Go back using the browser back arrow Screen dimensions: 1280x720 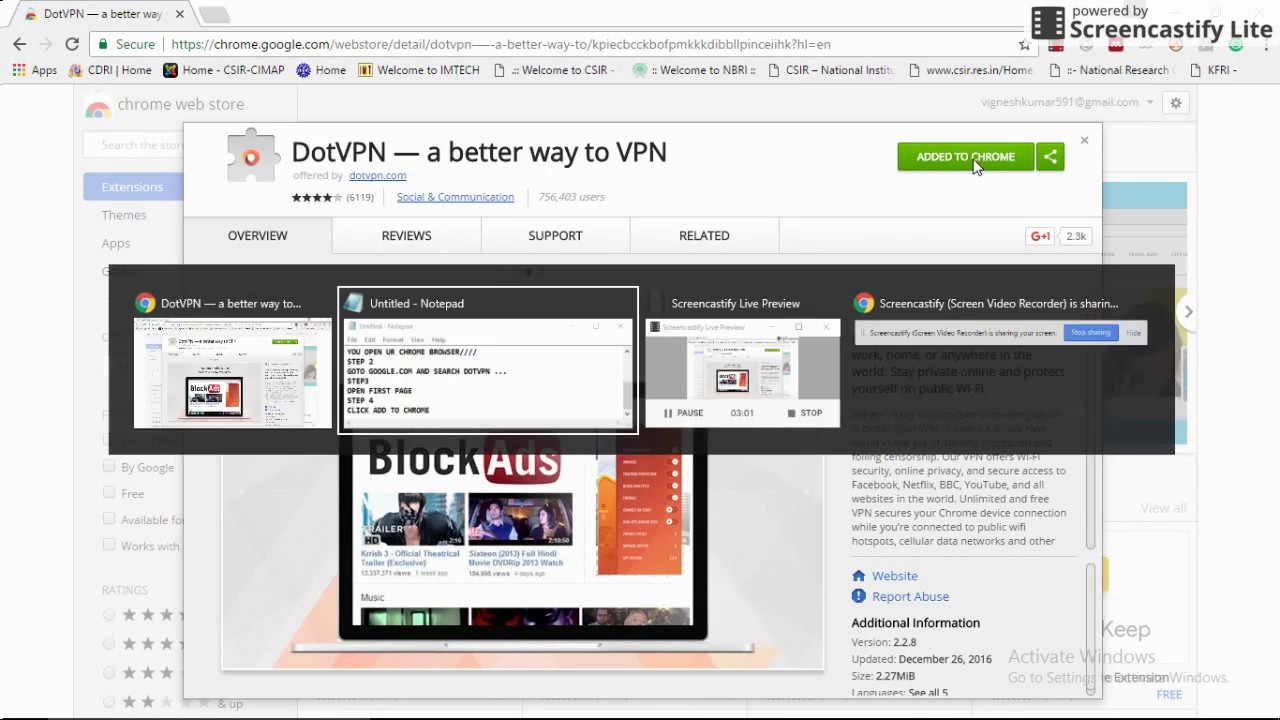[20, 44]
